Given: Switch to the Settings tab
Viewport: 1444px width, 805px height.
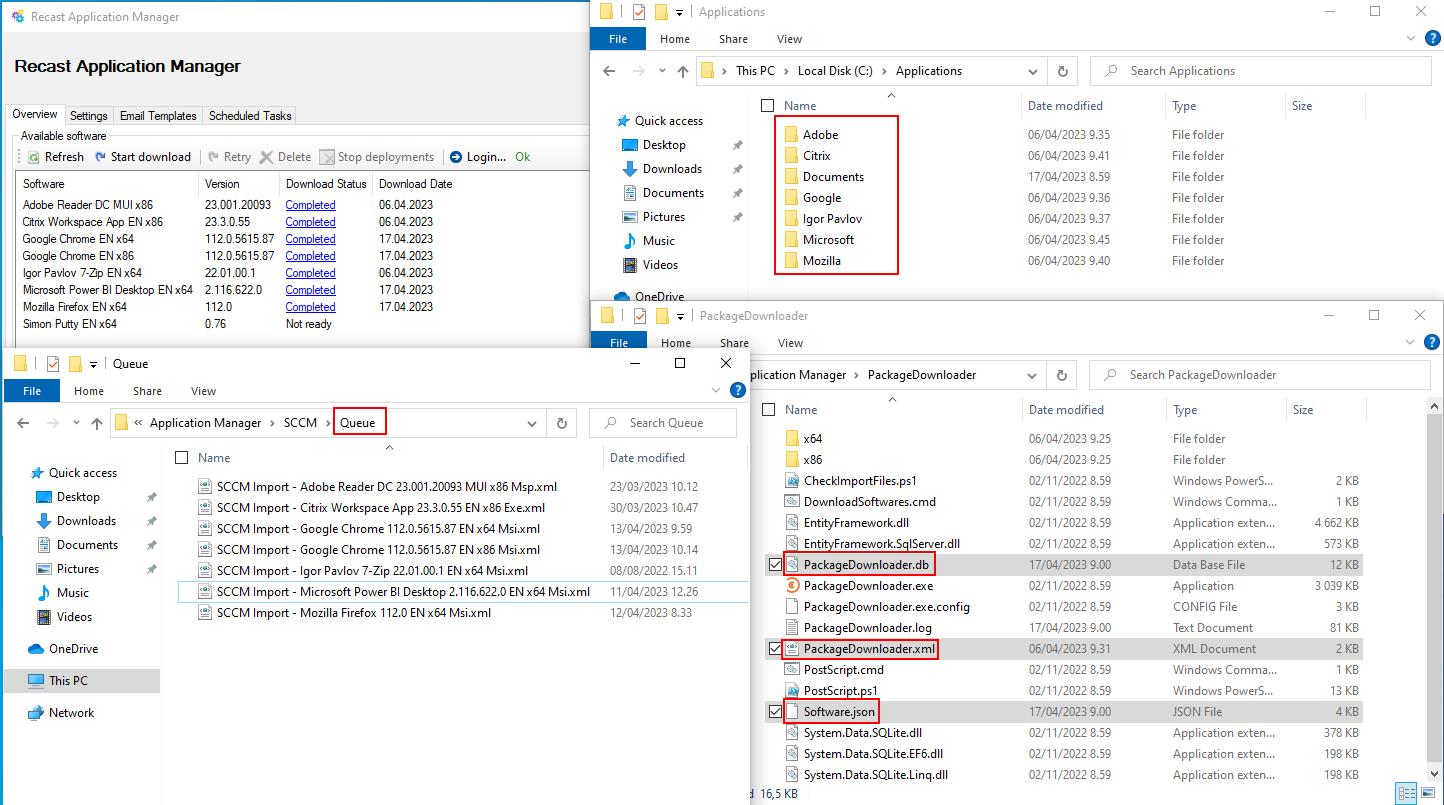Looking at the screenshot, I should (89, 116).
